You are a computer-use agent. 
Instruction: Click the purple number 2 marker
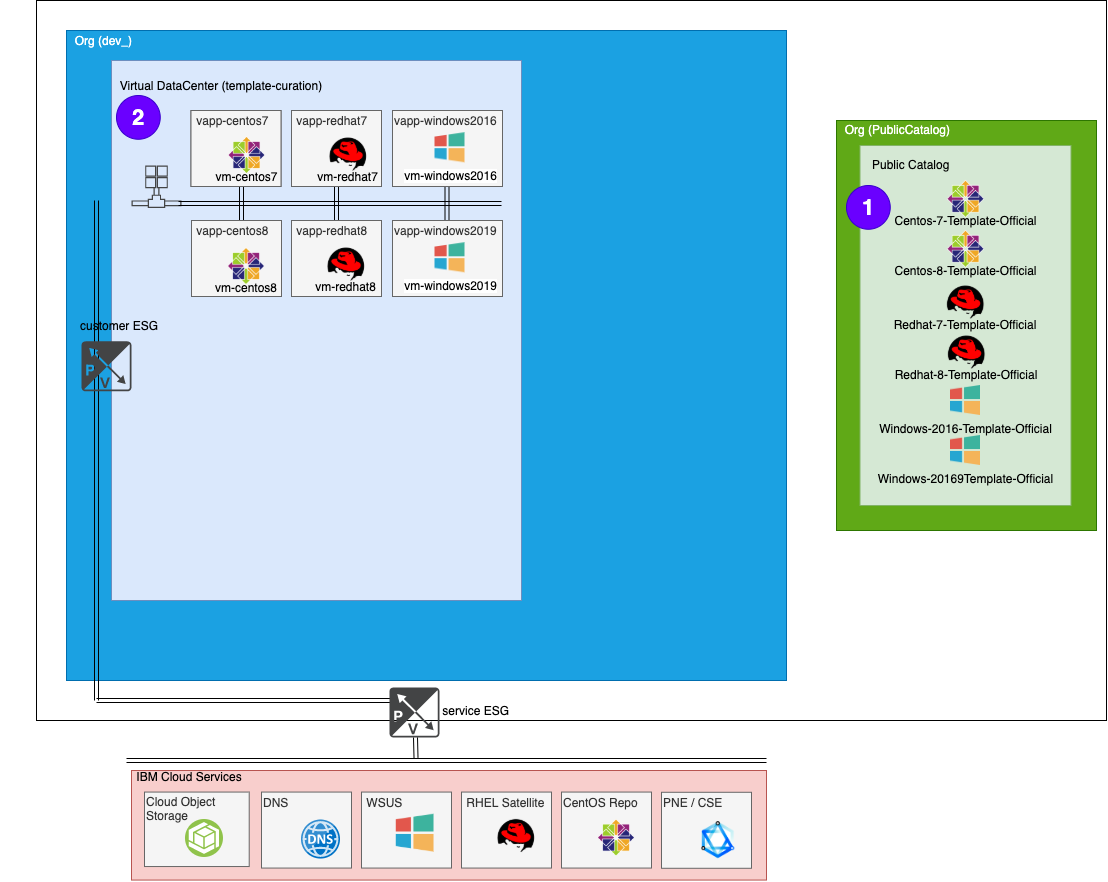138,118
